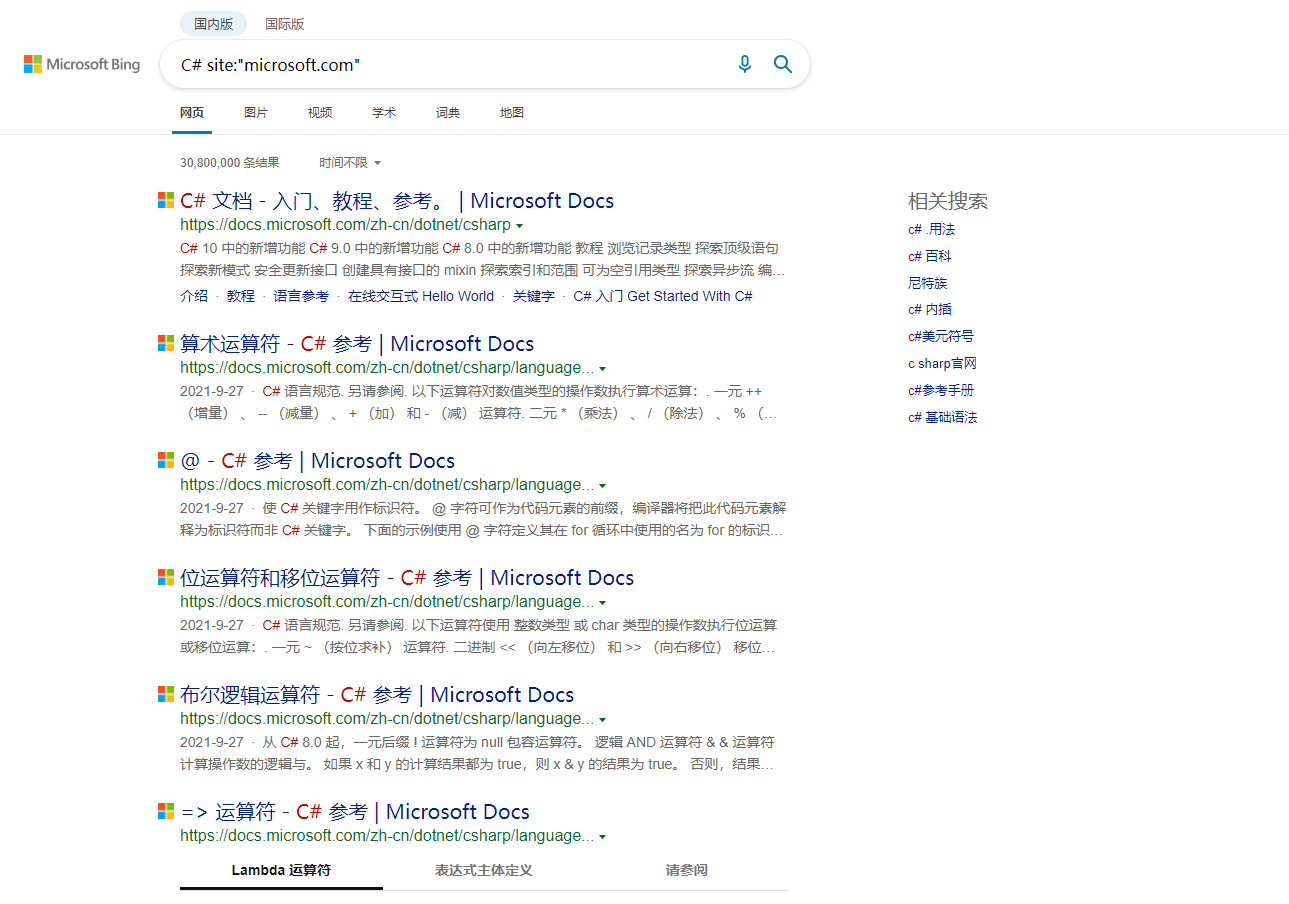Click the Microsoft squares icon next to 算术运算符 result
The image size is (1289, 904).
[165, 342]
